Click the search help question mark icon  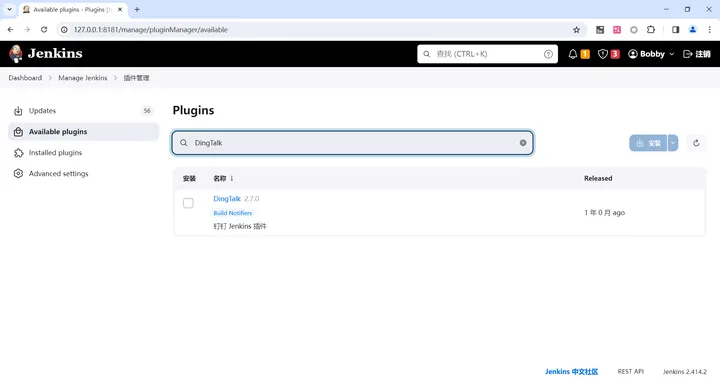(548, 54)
